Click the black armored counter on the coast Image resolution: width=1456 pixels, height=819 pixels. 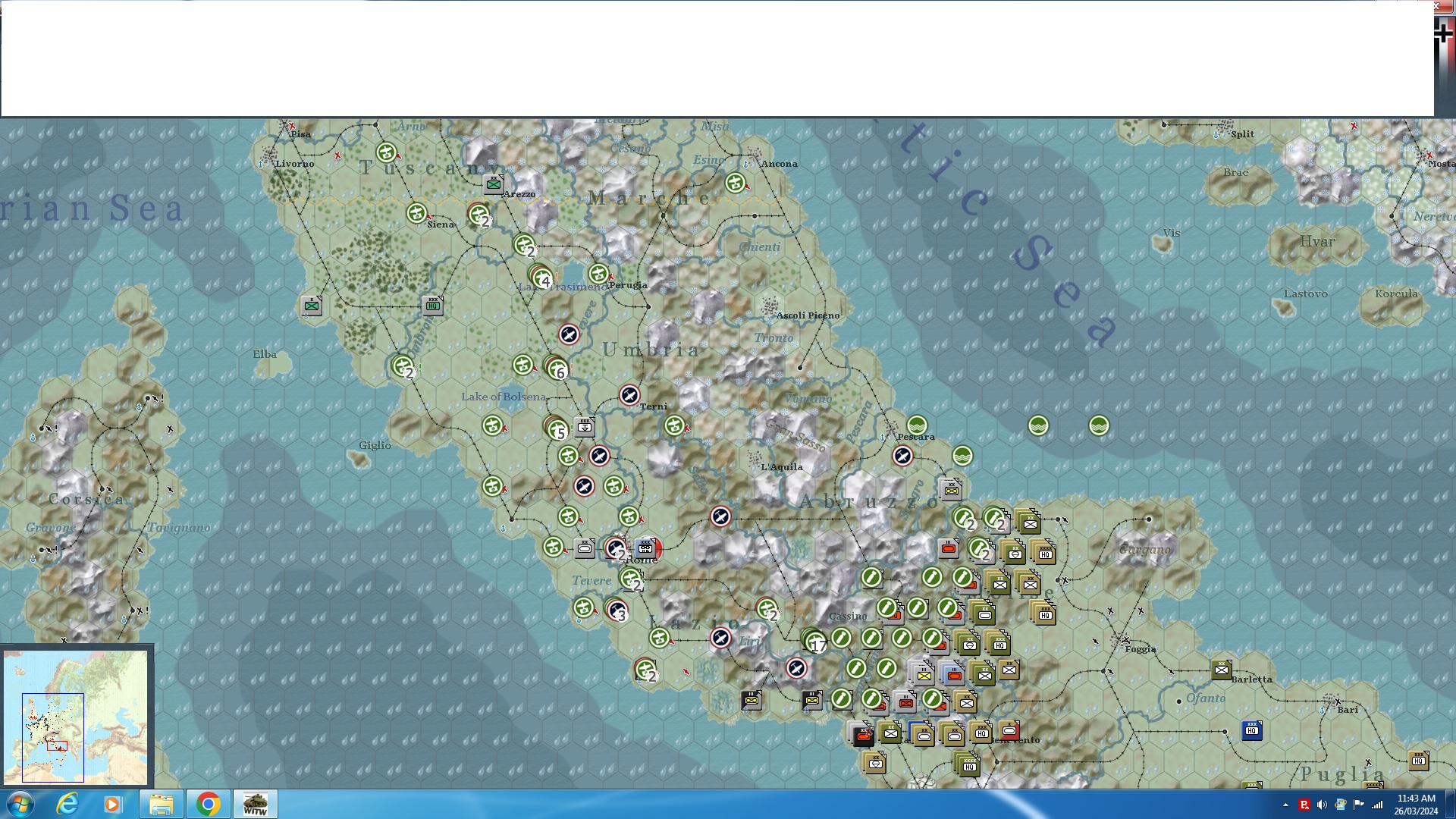pyautogui.click(x=862, y=734)
